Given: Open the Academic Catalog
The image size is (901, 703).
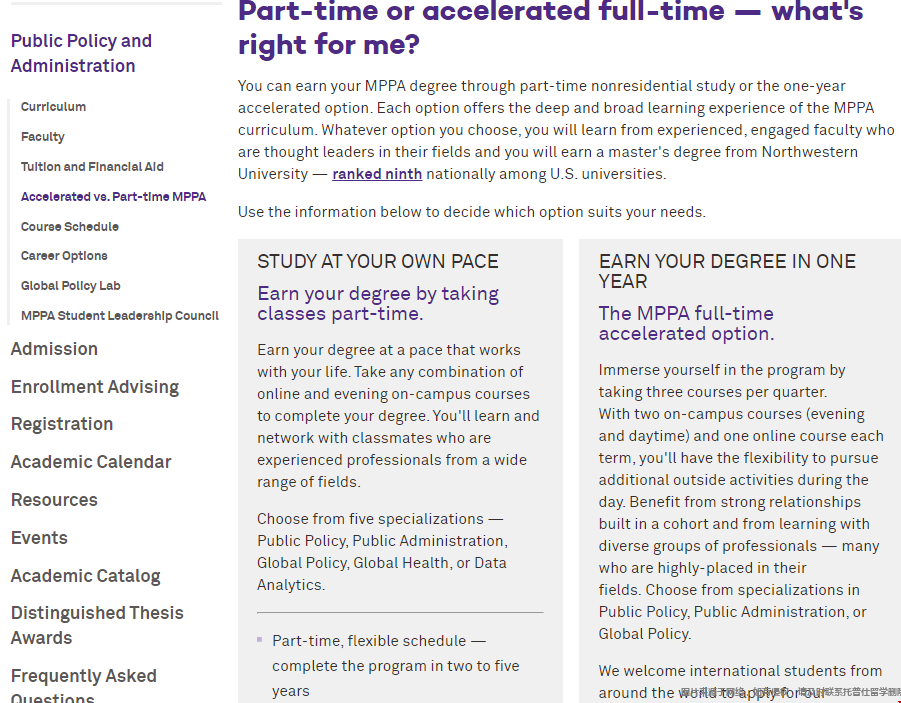Looking at the screenshot, I should [x=85, y=576].
